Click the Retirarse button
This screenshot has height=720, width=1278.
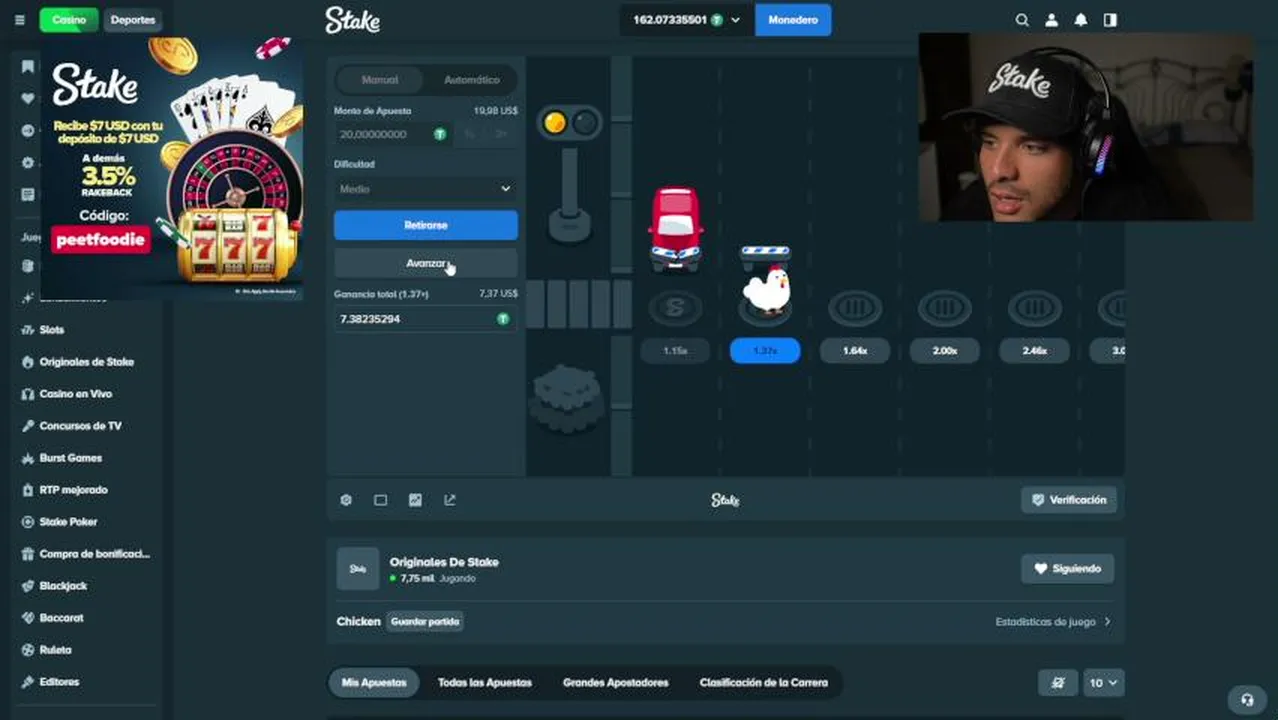coord(426,225)
